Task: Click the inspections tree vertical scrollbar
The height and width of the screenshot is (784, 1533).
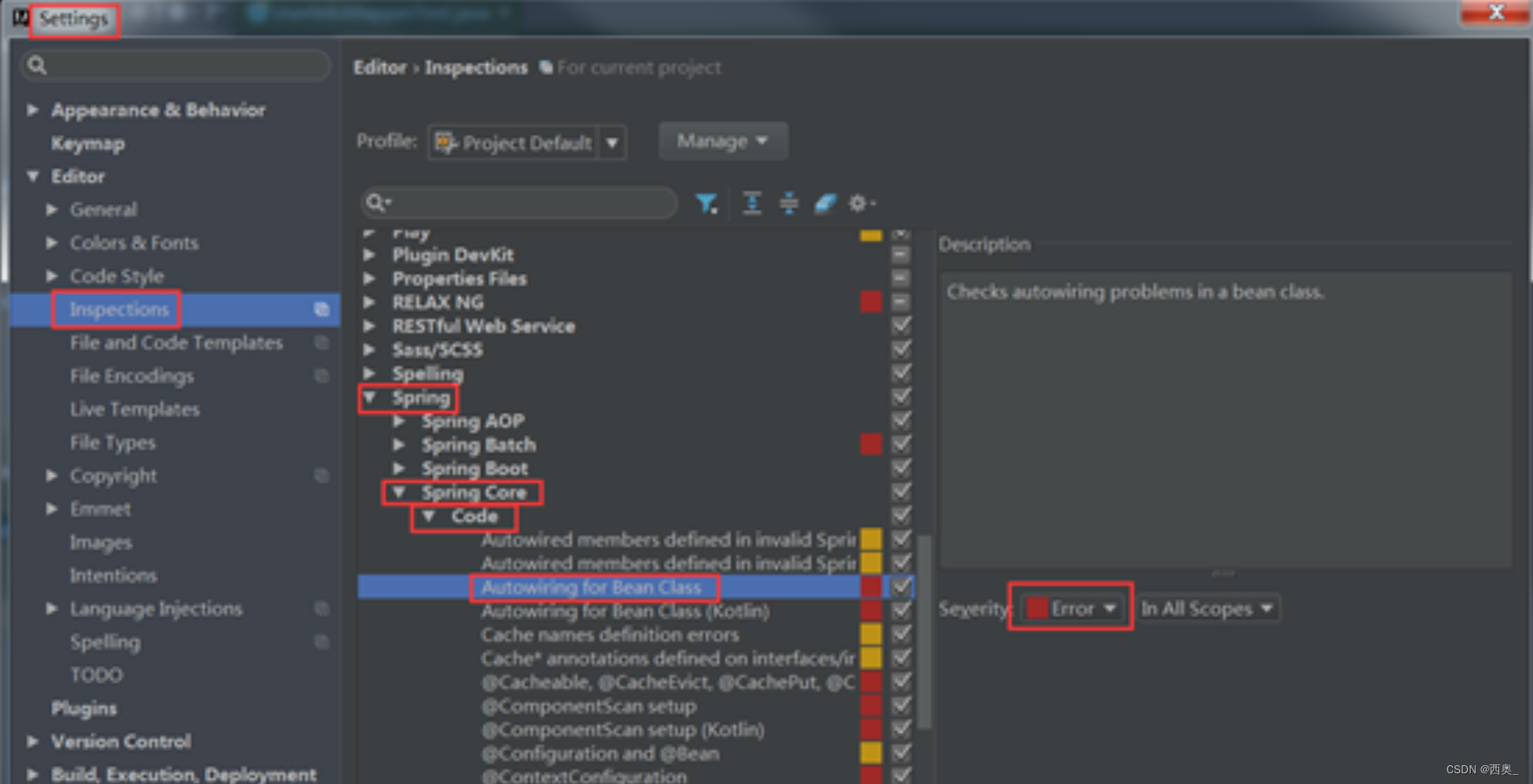Action: point(924,631)
